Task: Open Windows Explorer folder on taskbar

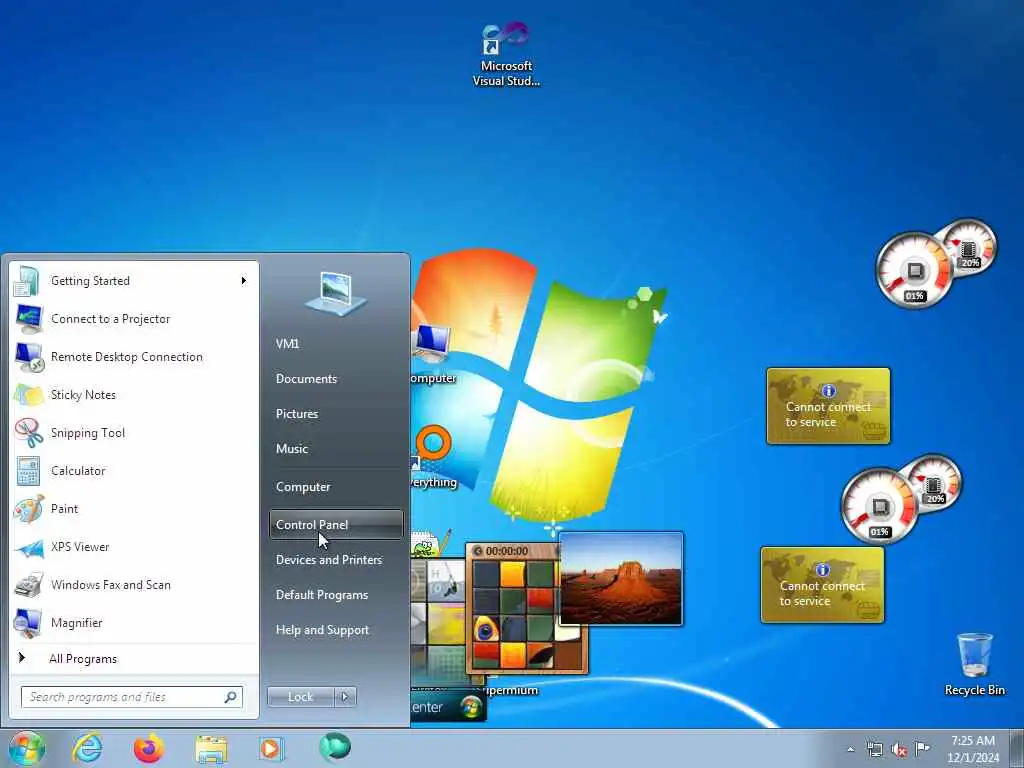Action: [212, 749]
